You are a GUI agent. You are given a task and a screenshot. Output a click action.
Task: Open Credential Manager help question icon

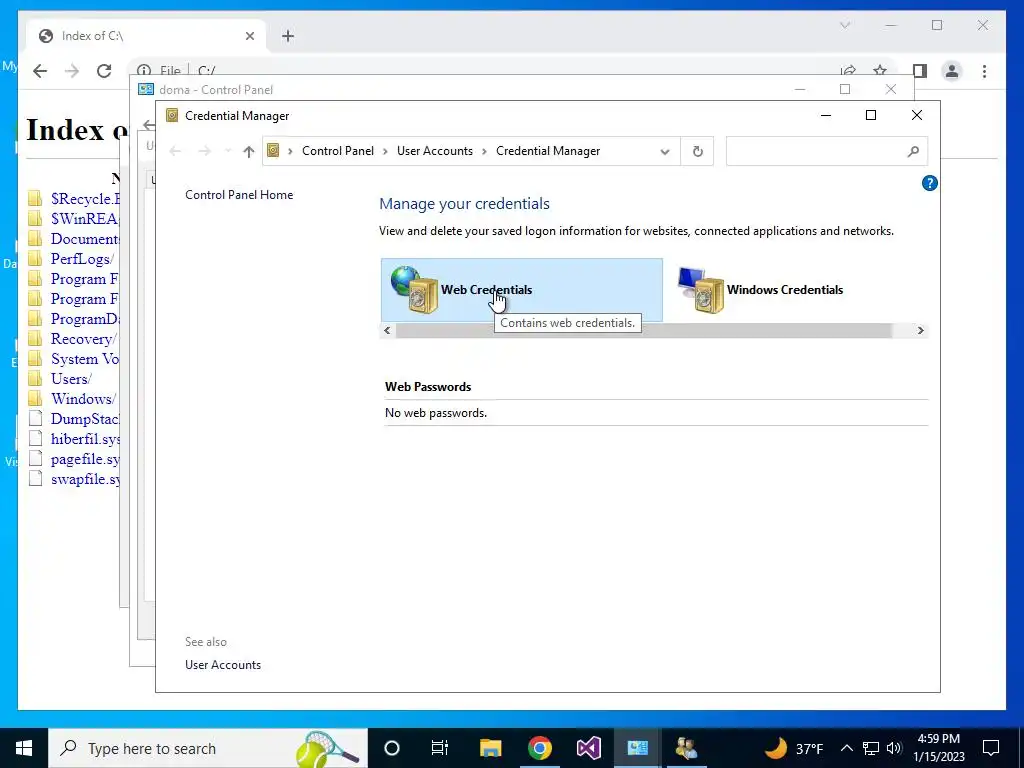[929, 184]
